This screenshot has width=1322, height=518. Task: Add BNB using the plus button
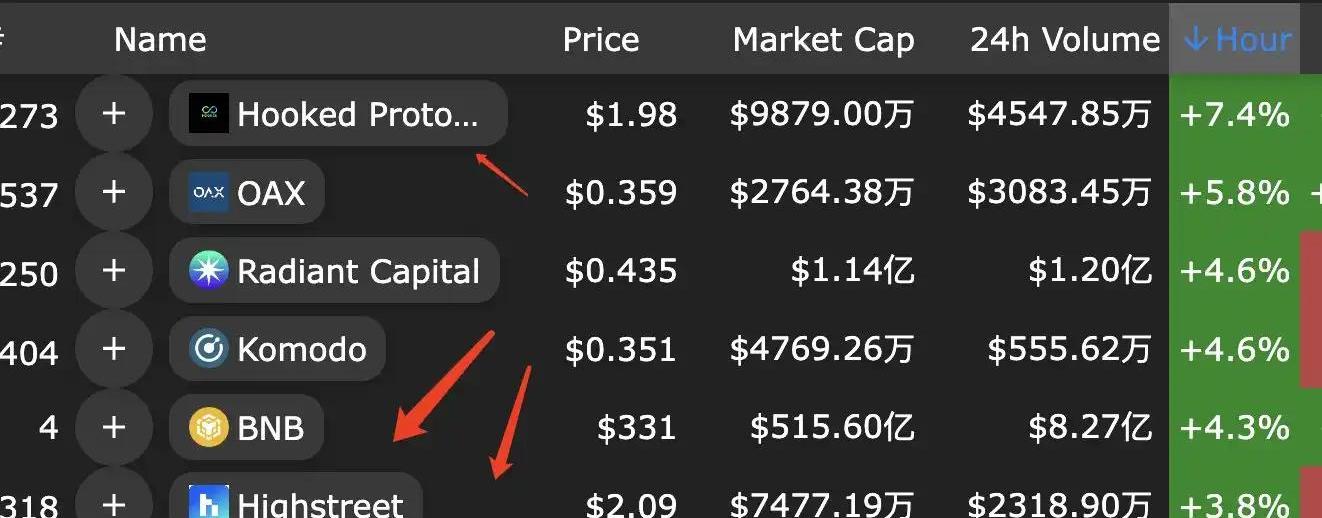[114, 427]
